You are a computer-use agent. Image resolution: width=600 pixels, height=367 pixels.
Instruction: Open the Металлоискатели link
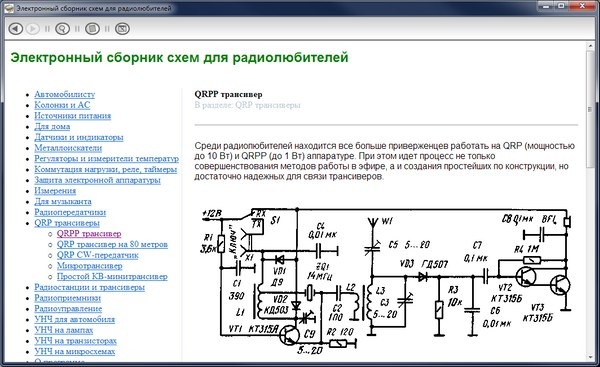click(x=68, y=148)
